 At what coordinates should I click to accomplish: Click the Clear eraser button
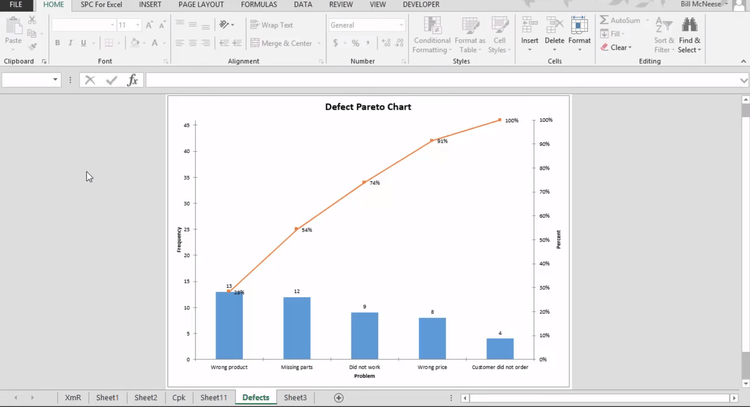click(616, 47)
